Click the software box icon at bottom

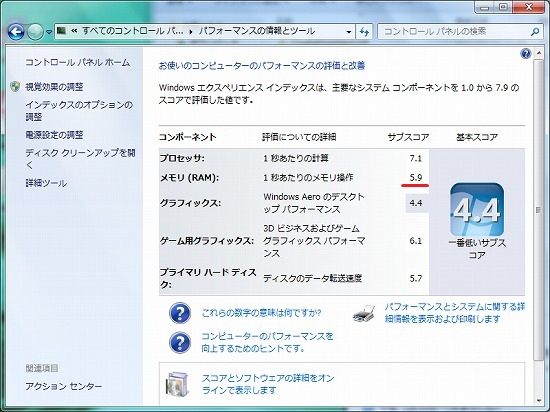click(178, 384)
